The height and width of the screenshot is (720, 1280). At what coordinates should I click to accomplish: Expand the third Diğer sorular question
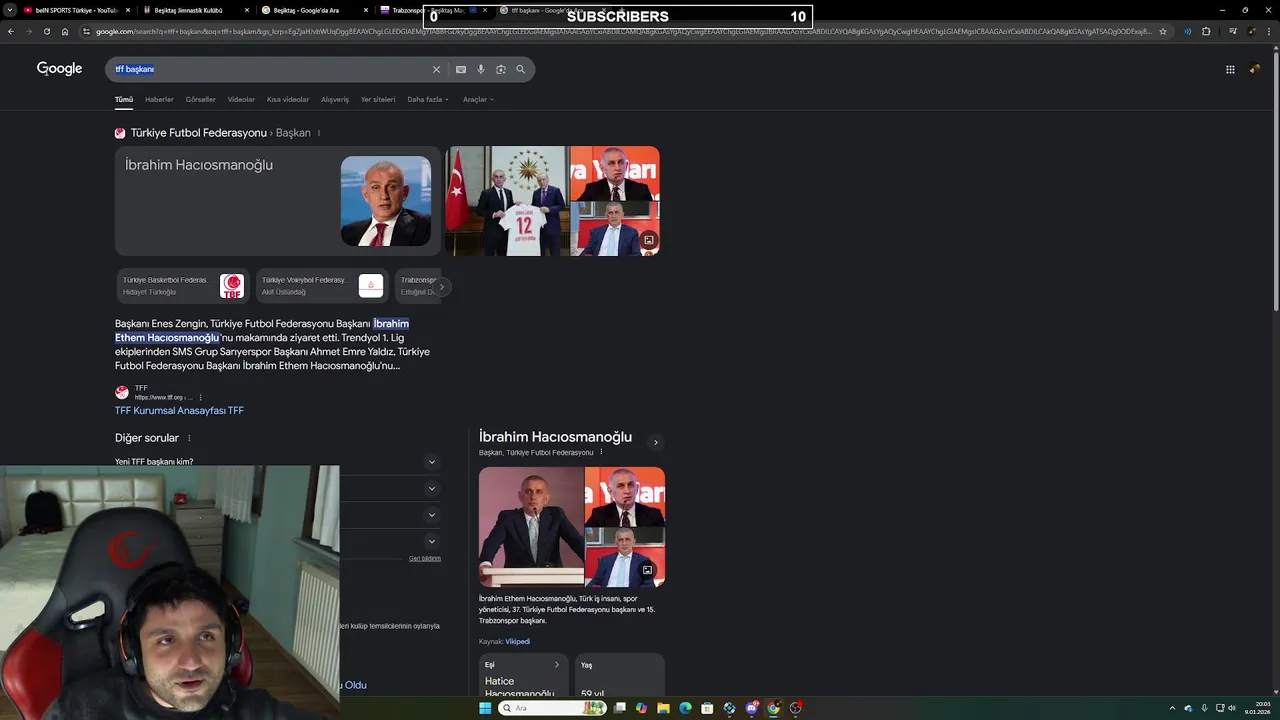431,515
